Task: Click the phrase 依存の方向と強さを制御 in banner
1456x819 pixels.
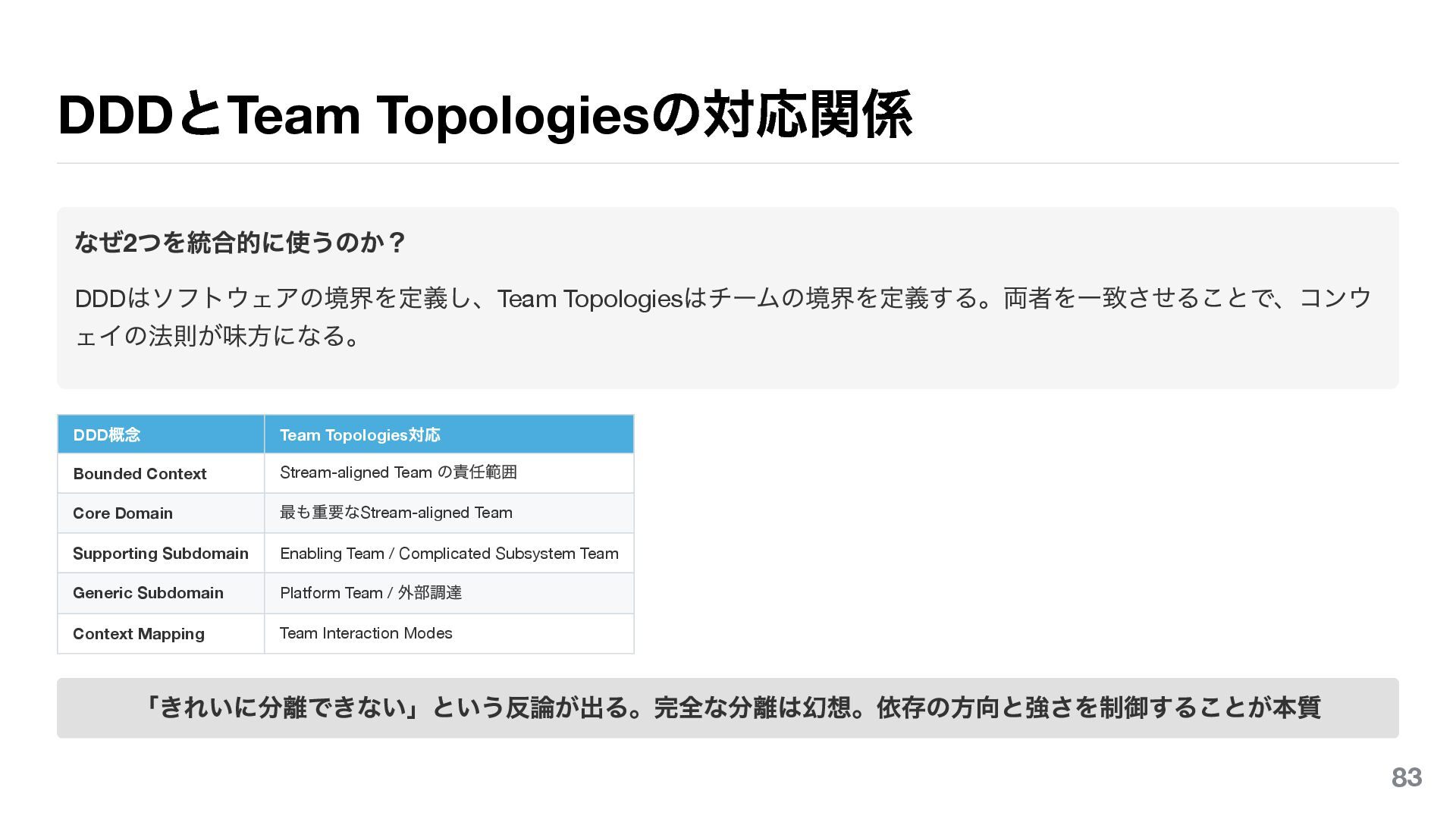Action: (1011, 708)
